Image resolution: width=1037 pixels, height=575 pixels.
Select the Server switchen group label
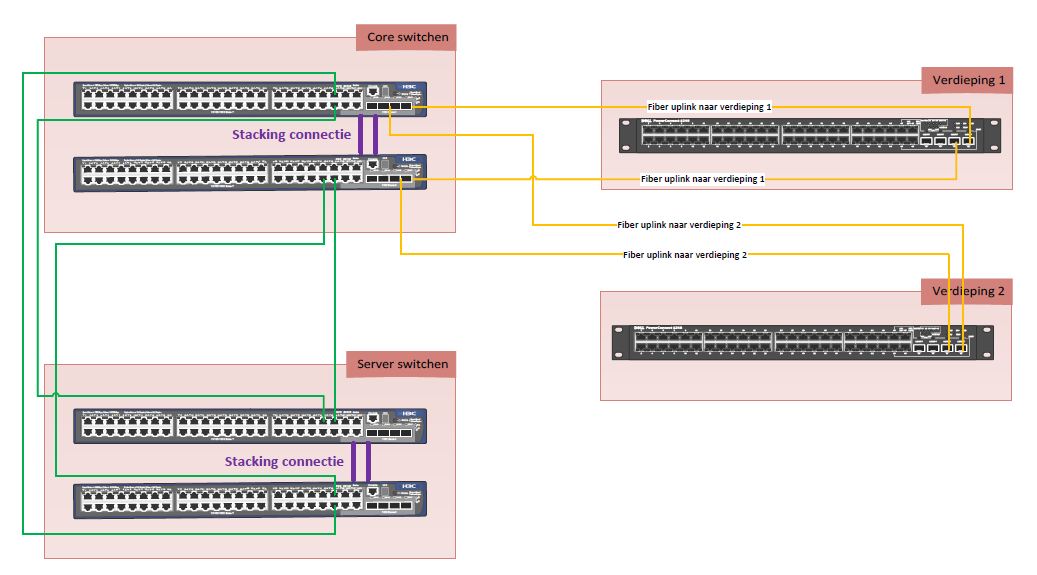pos(401,365)
